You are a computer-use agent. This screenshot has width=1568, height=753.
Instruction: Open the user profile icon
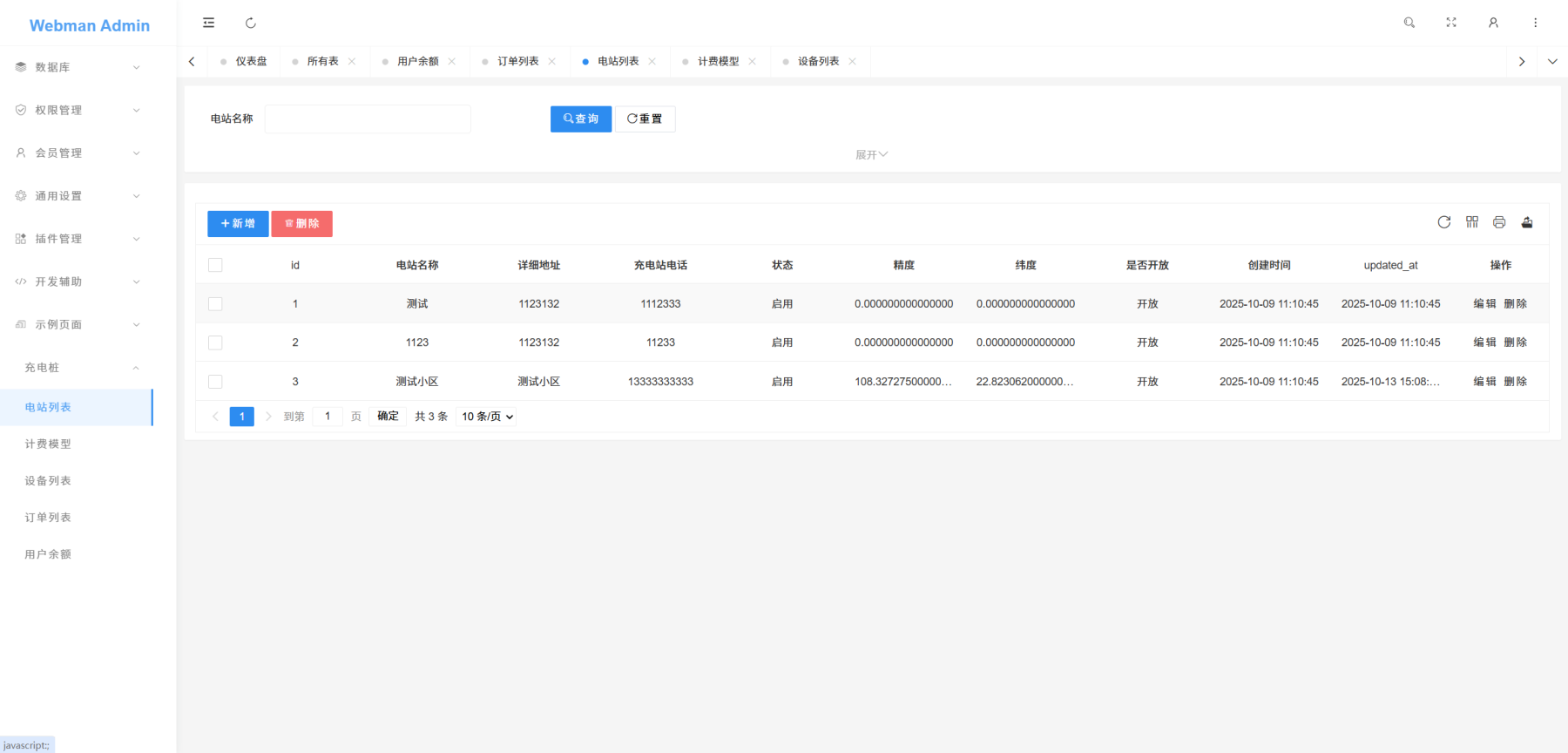(x=1493, y=23)
